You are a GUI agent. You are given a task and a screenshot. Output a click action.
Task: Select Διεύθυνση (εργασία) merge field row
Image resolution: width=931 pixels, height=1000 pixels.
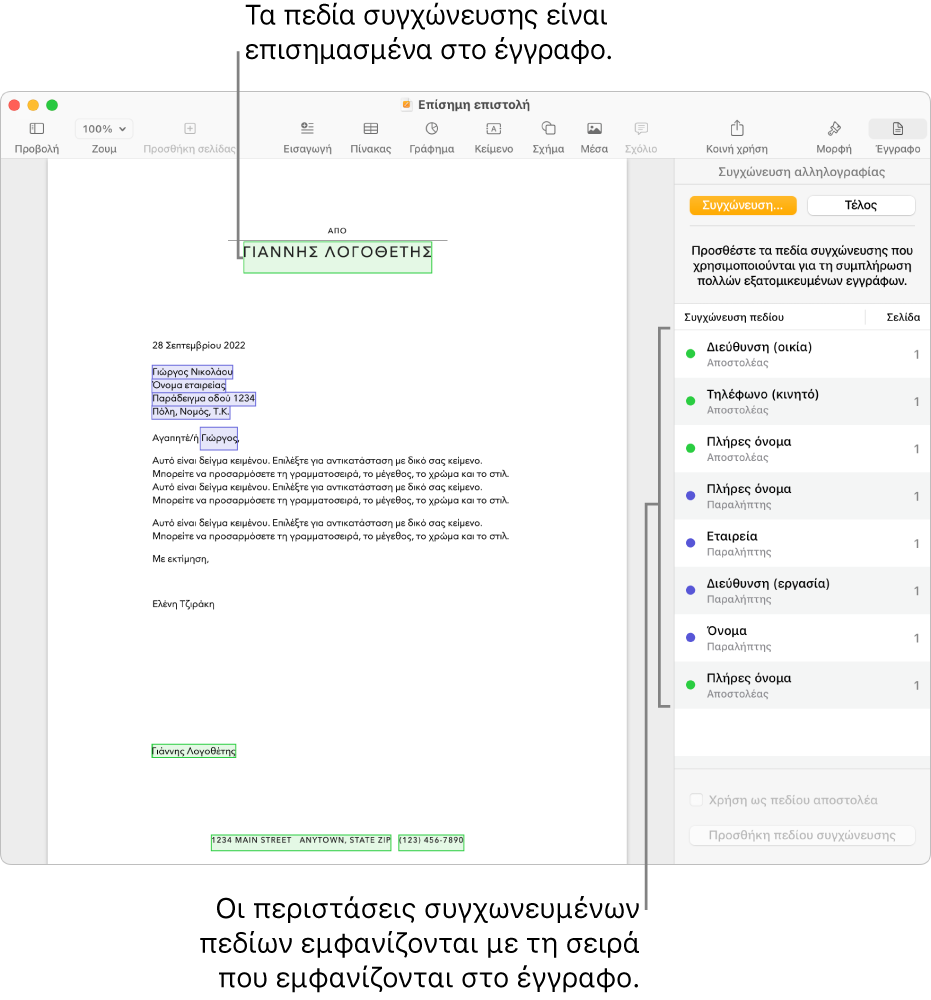(x=802, y=591)
